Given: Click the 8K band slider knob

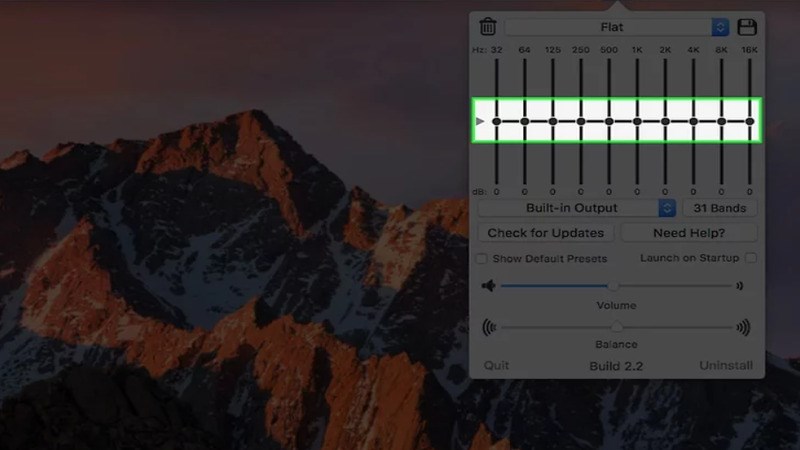Looking at the screenshot, I should point(721,121).
